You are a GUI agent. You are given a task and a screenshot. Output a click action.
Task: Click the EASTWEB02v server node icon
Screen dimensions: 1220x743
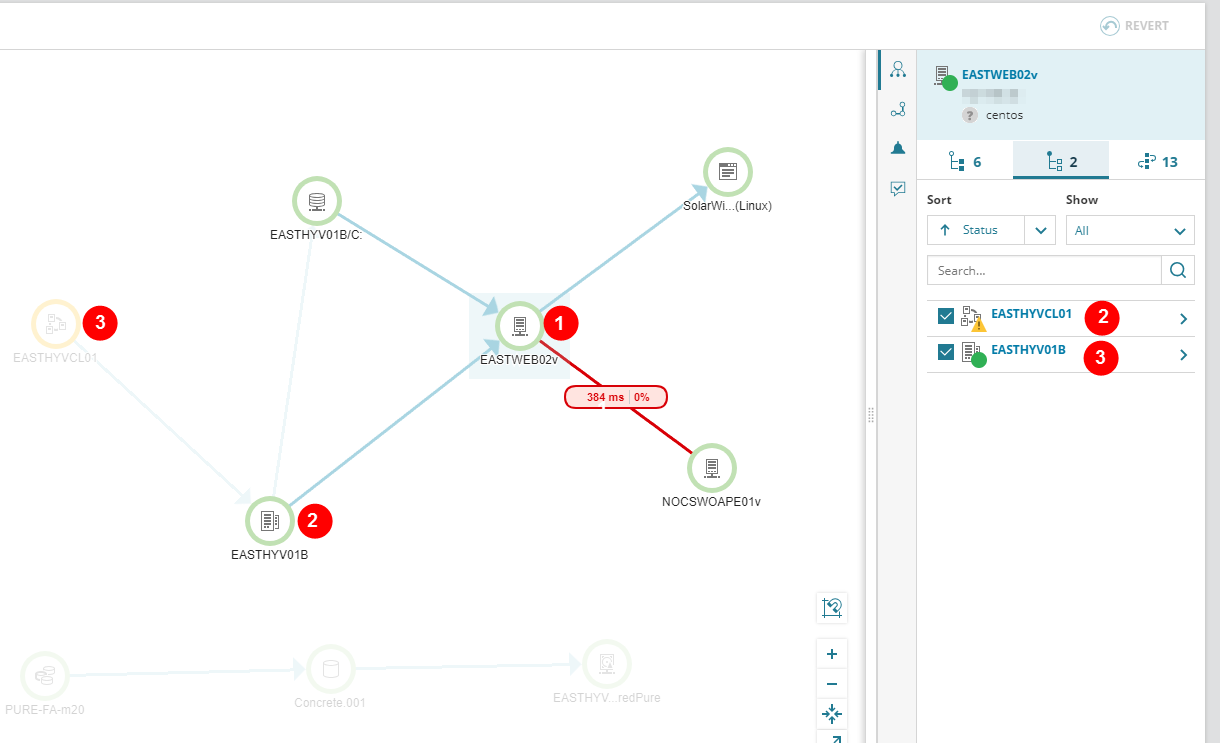tap(520, 325)
